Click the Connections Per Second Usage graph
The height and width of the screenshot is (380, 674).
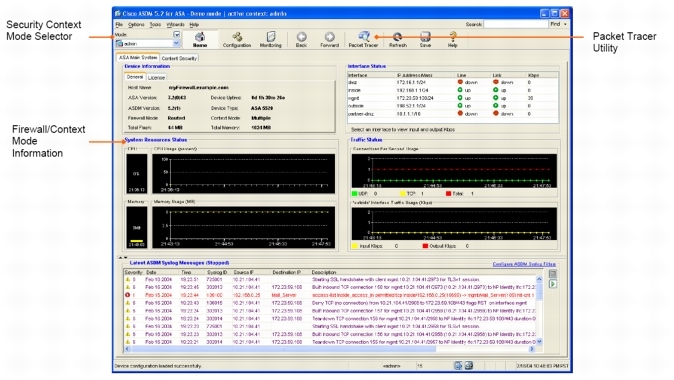(454, 171)
